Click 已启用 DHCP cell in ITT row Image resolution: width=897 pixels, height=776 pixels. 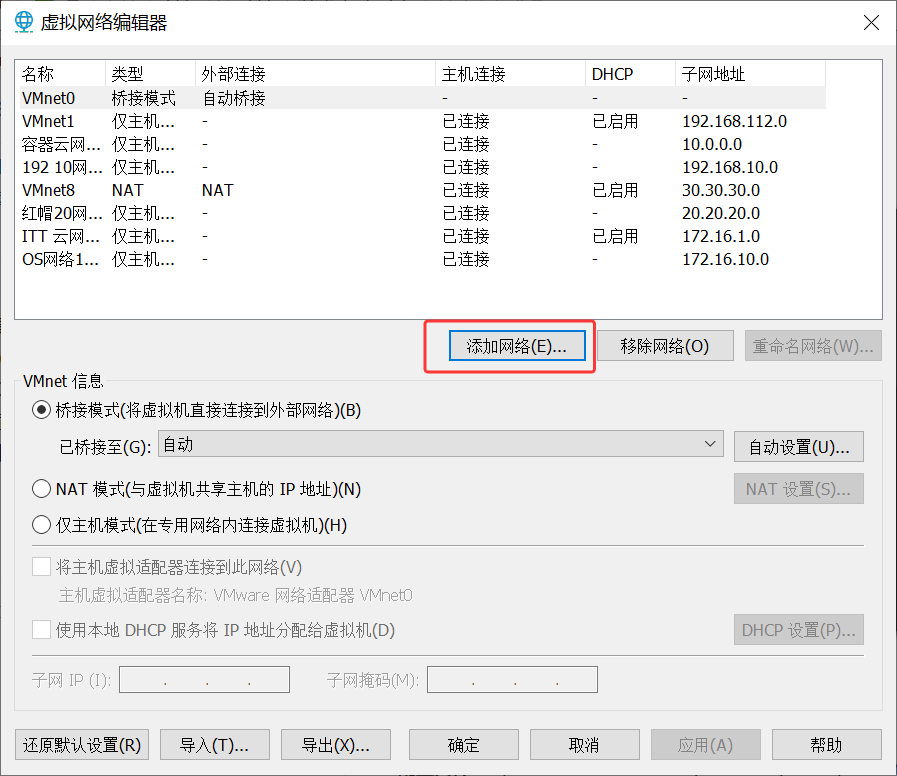[x=615, y=236]
